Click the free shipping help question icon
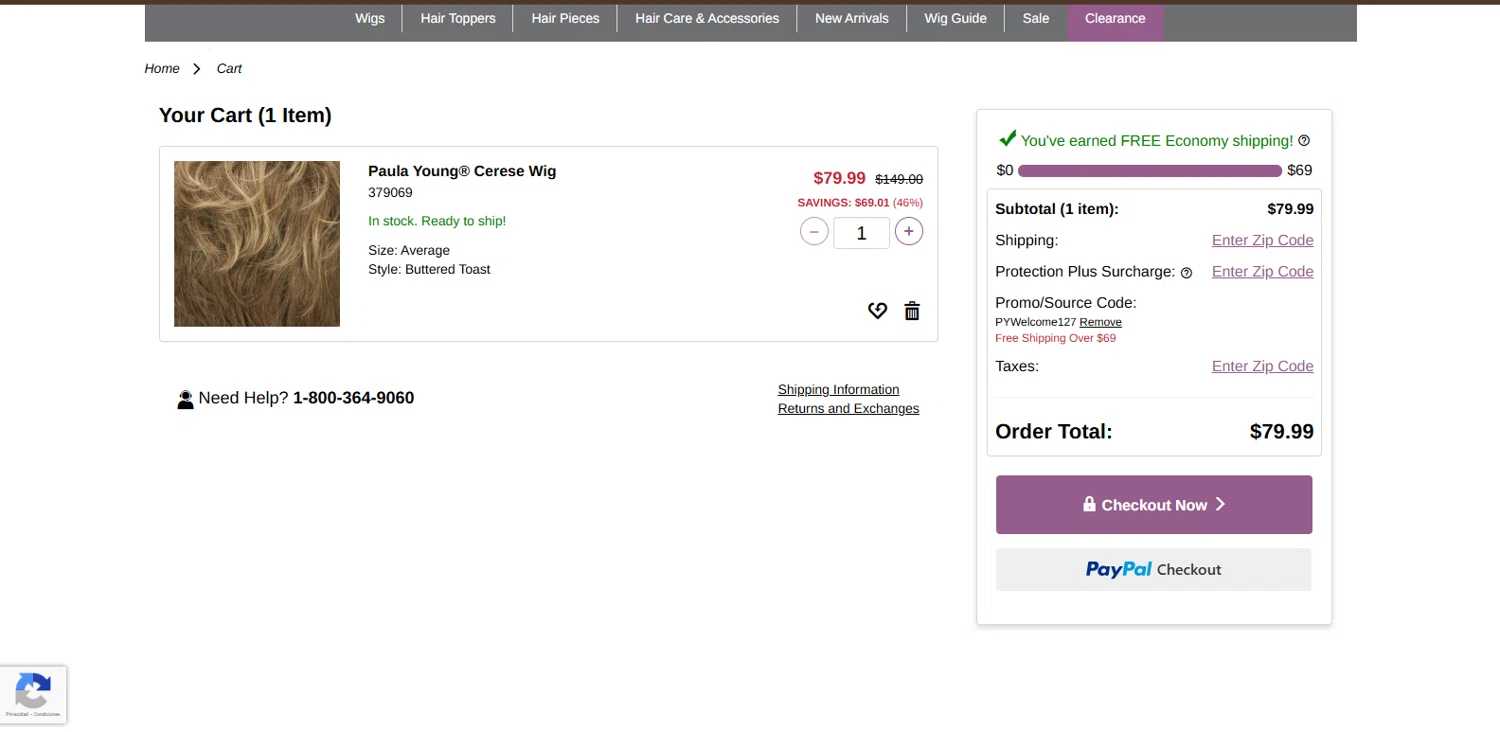This screenshot has width=1500, height=732. point(1303,141)
